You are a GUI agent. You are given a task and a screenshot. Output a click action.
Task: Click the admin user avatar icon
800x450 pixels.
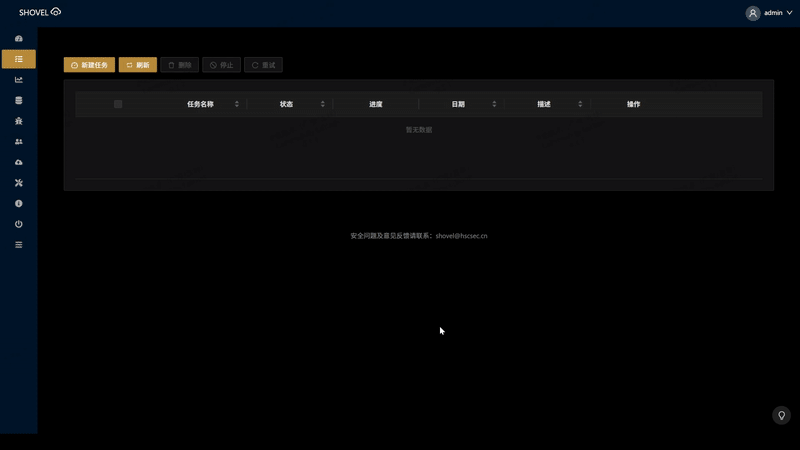pos(753,13)
